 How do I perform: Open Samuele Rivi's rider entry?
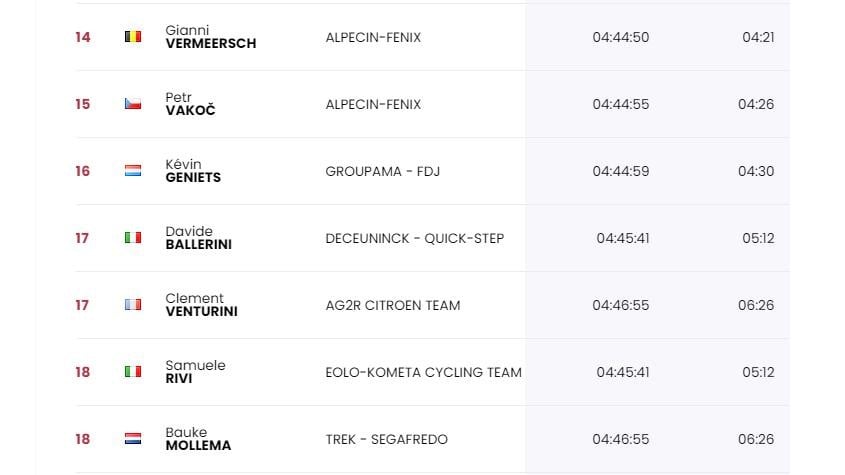click(x=195, y=371)
